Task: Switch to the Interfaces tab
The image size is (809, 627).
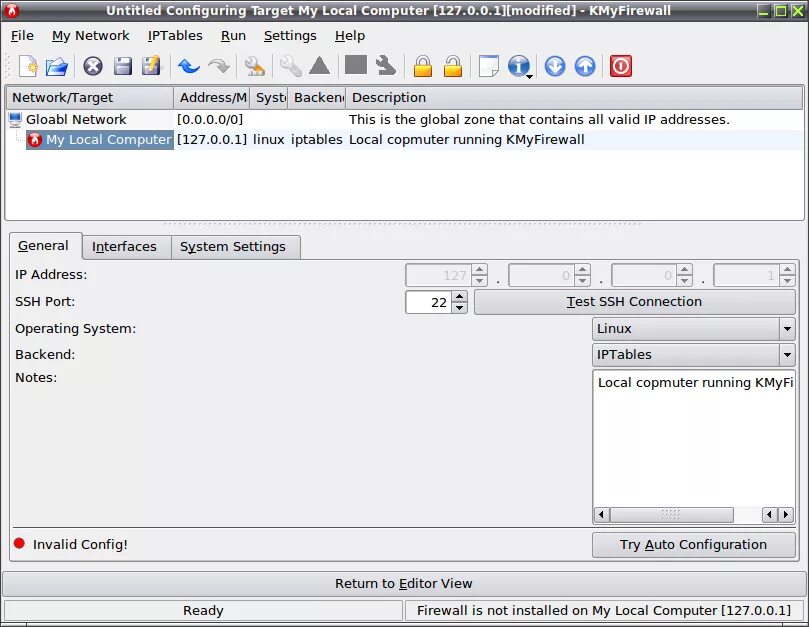Action: click(125, 246)
